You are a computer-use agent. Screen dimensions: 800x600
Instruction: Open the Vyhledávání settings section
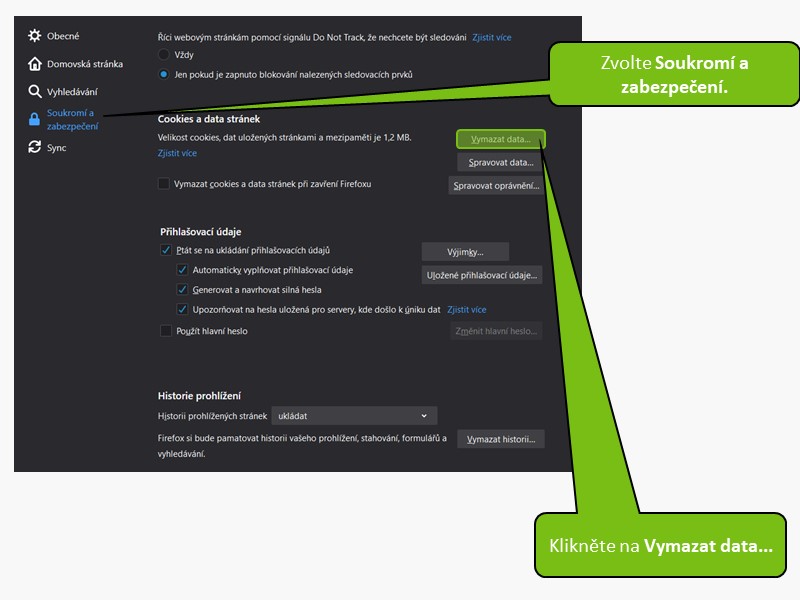[72, 92]
